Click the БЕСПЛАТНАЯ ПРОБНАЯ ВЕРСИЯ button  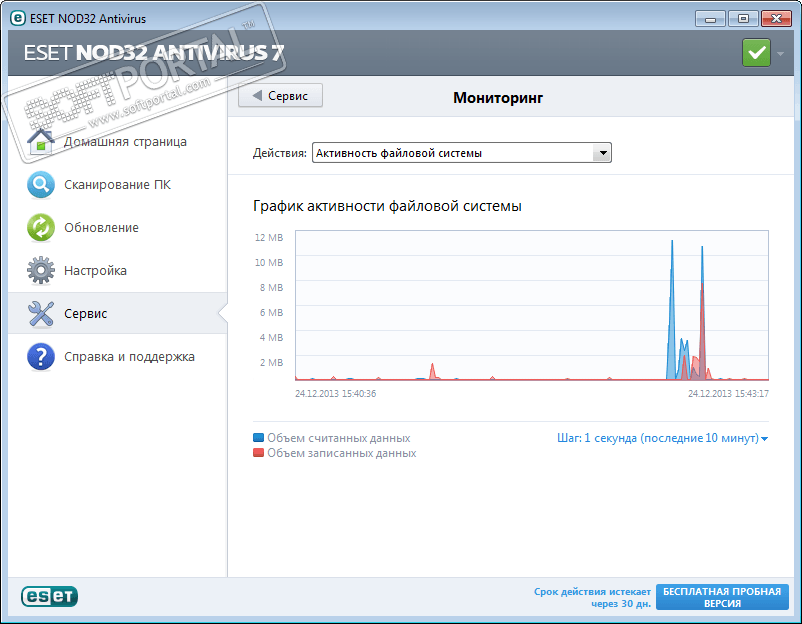click(722, 597)
